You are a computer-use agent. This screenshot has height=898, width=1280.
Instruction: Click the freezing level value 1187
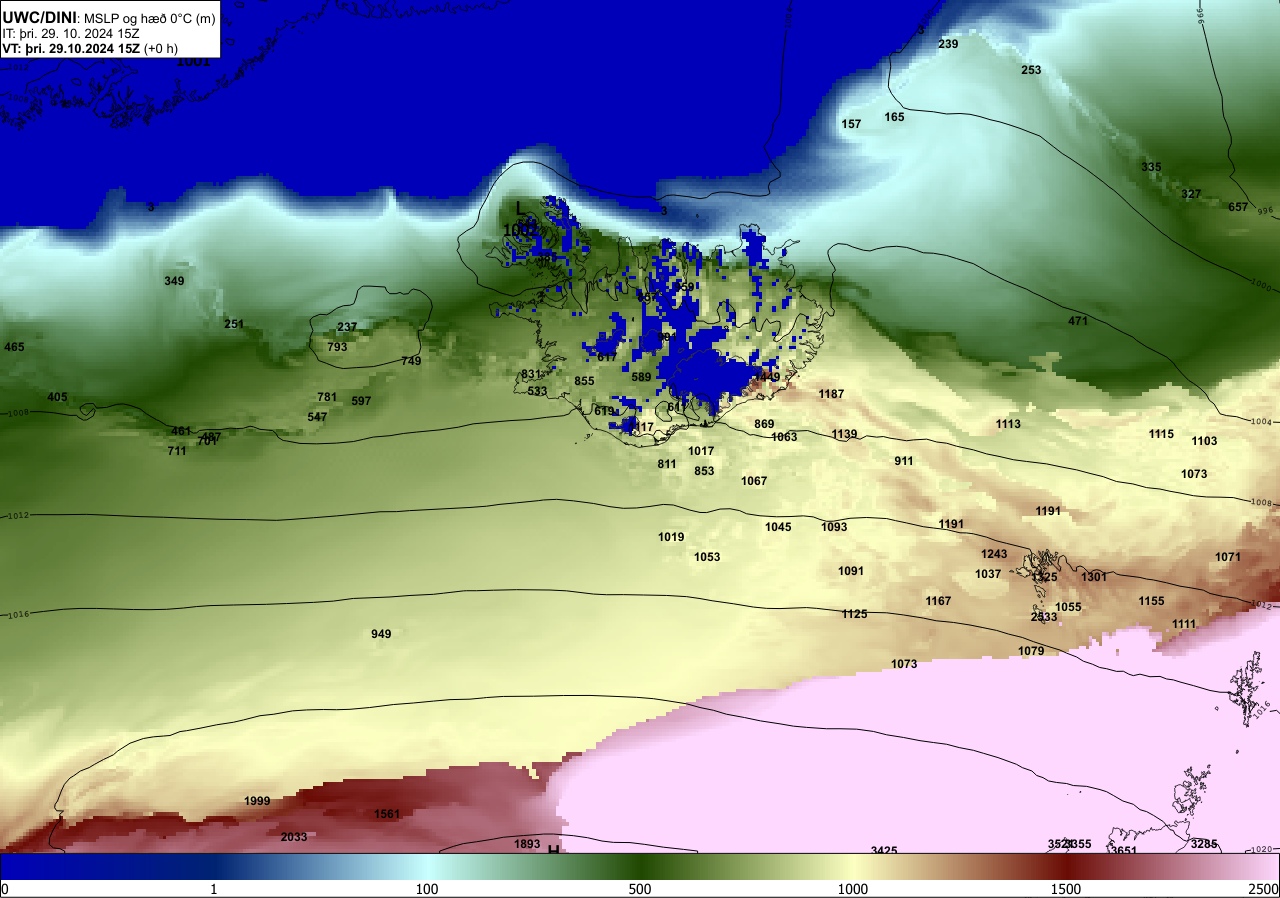point(831,394)
